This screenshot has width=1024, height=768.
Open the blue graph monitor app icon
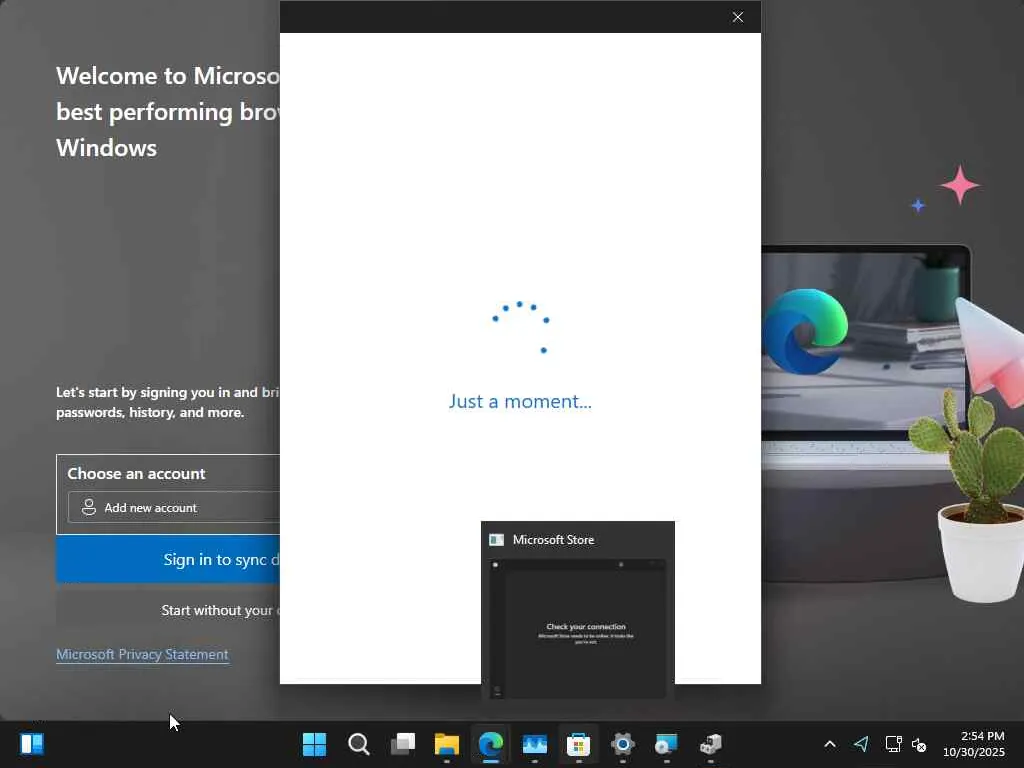tap(534, 744)
